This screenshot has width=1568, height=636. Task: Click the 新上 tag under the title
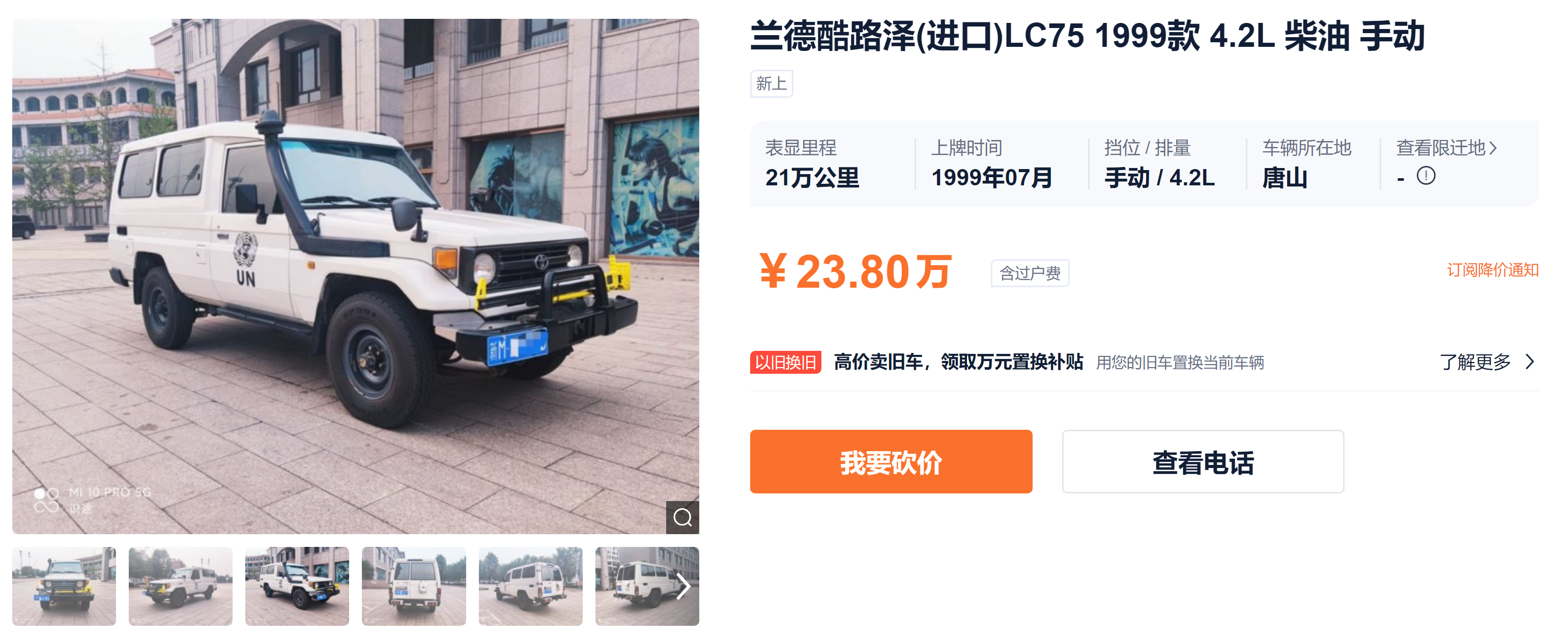tap(771, 84)
